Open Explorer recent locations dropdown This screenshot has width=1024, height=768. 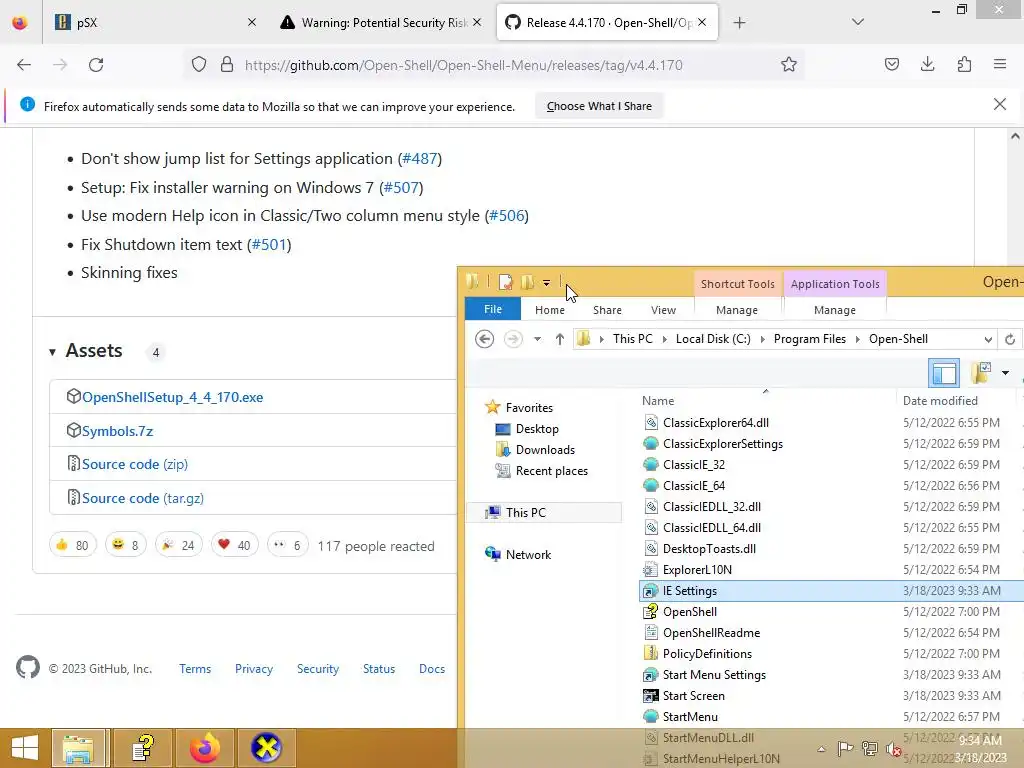click(537, 339)
